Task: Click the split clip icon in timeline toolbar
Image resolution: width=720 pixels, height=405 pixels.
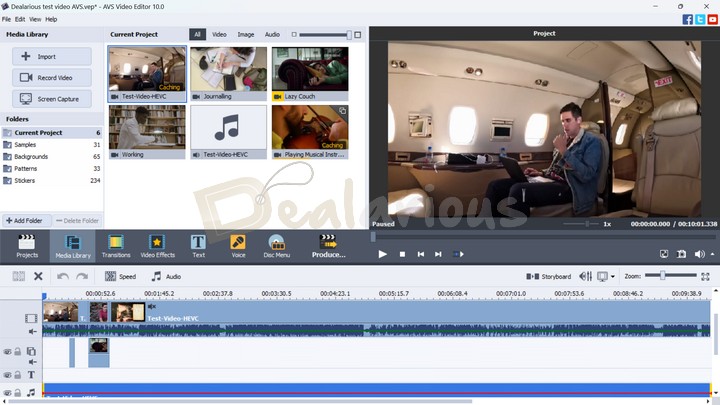Action: pyautogui.click(x=19, y=276)
